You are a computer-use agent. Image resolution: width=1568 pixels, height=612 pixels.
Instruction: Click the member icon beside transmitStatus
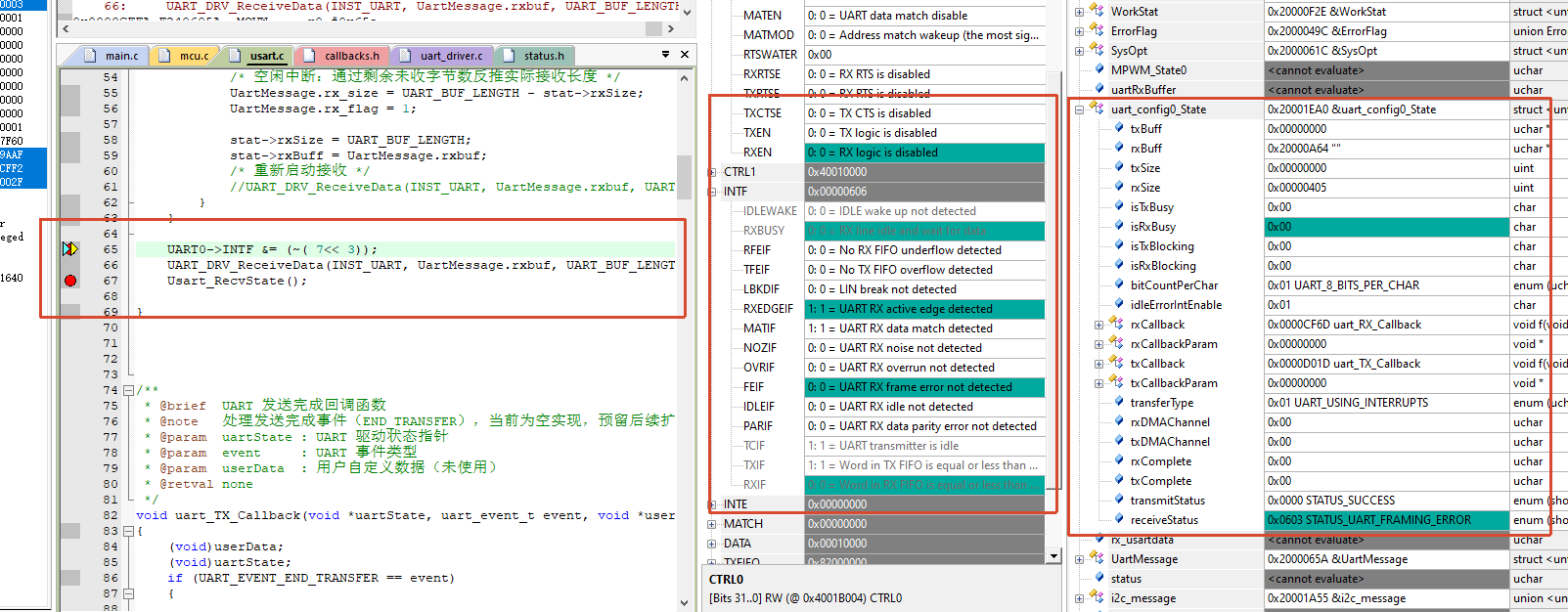1119,501
